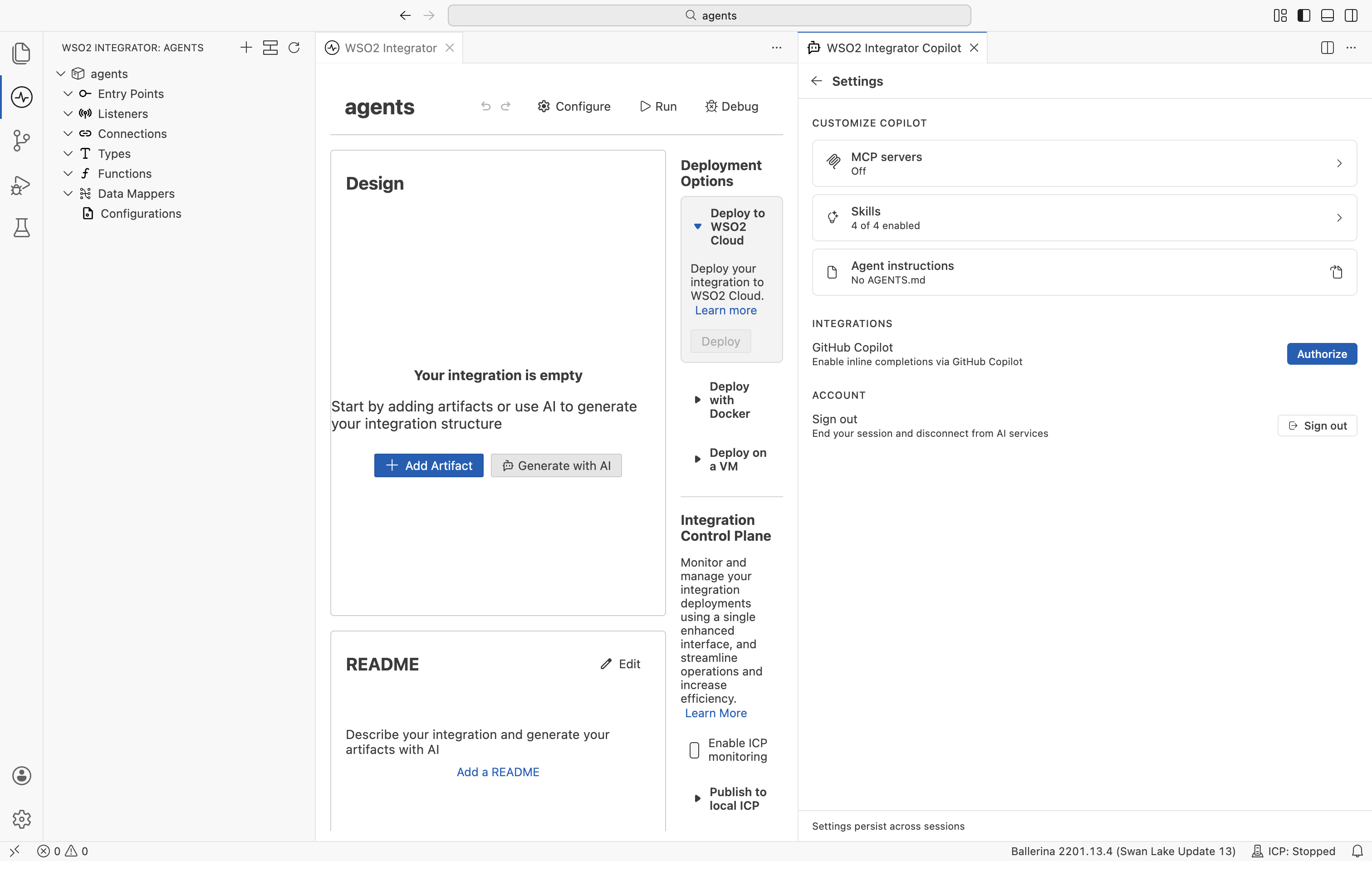1372x871 pixels.
Task: Click the Add Artifact button
Action: 428,466
